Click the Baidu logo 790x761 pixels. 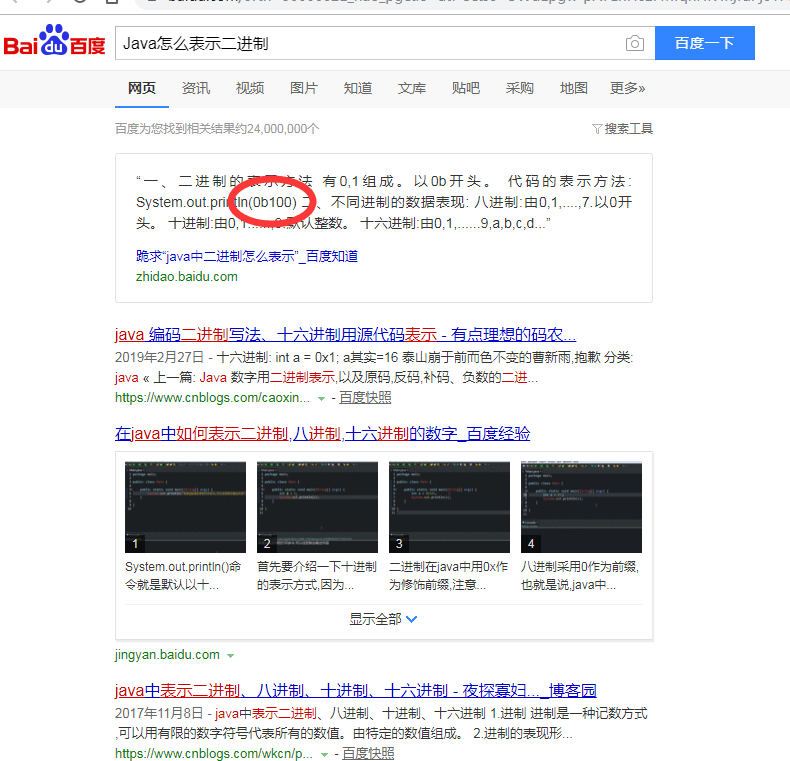click(x=54, y=40)
